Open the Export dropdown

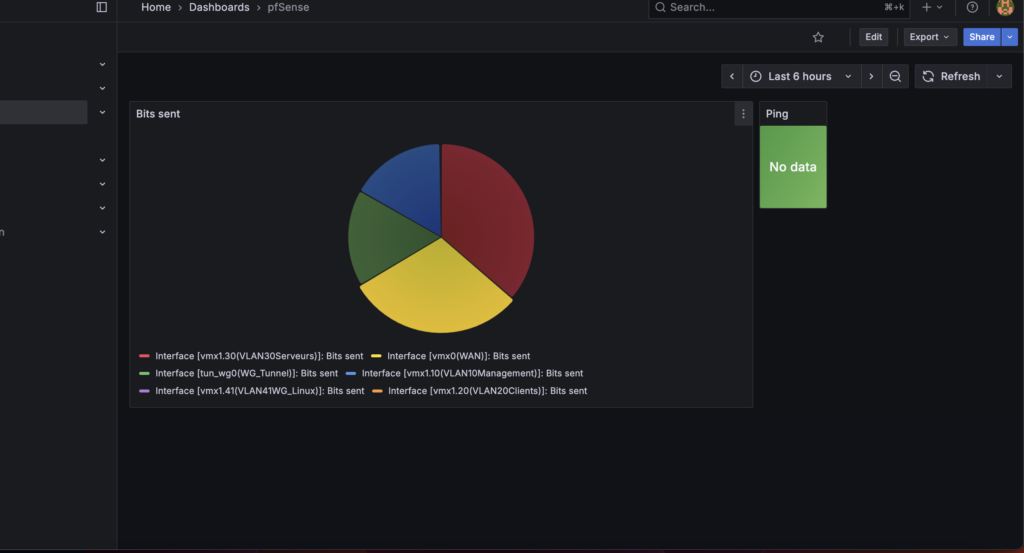(930, 37)
